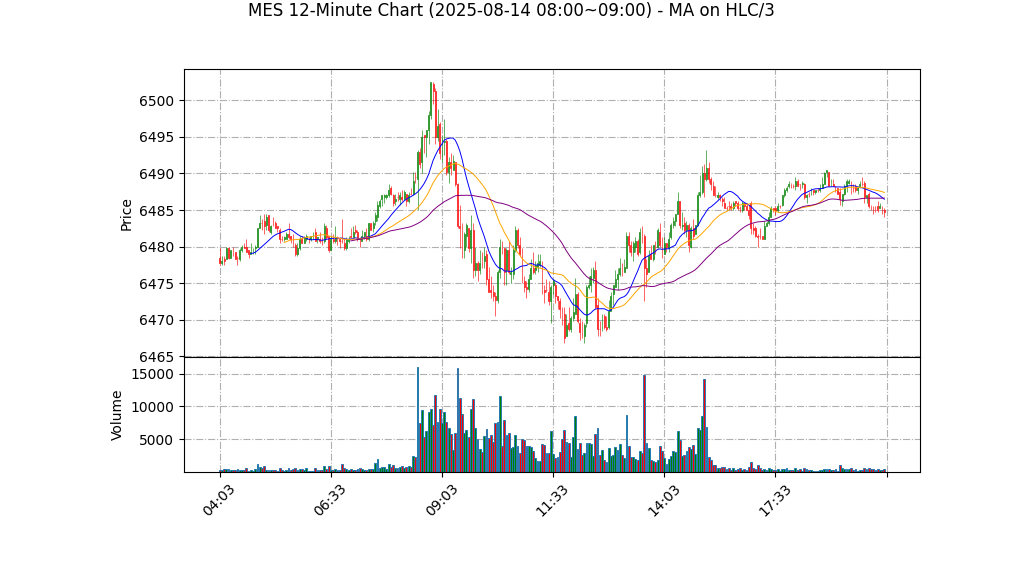Click the 09:03 time axis label

point(441,501)
